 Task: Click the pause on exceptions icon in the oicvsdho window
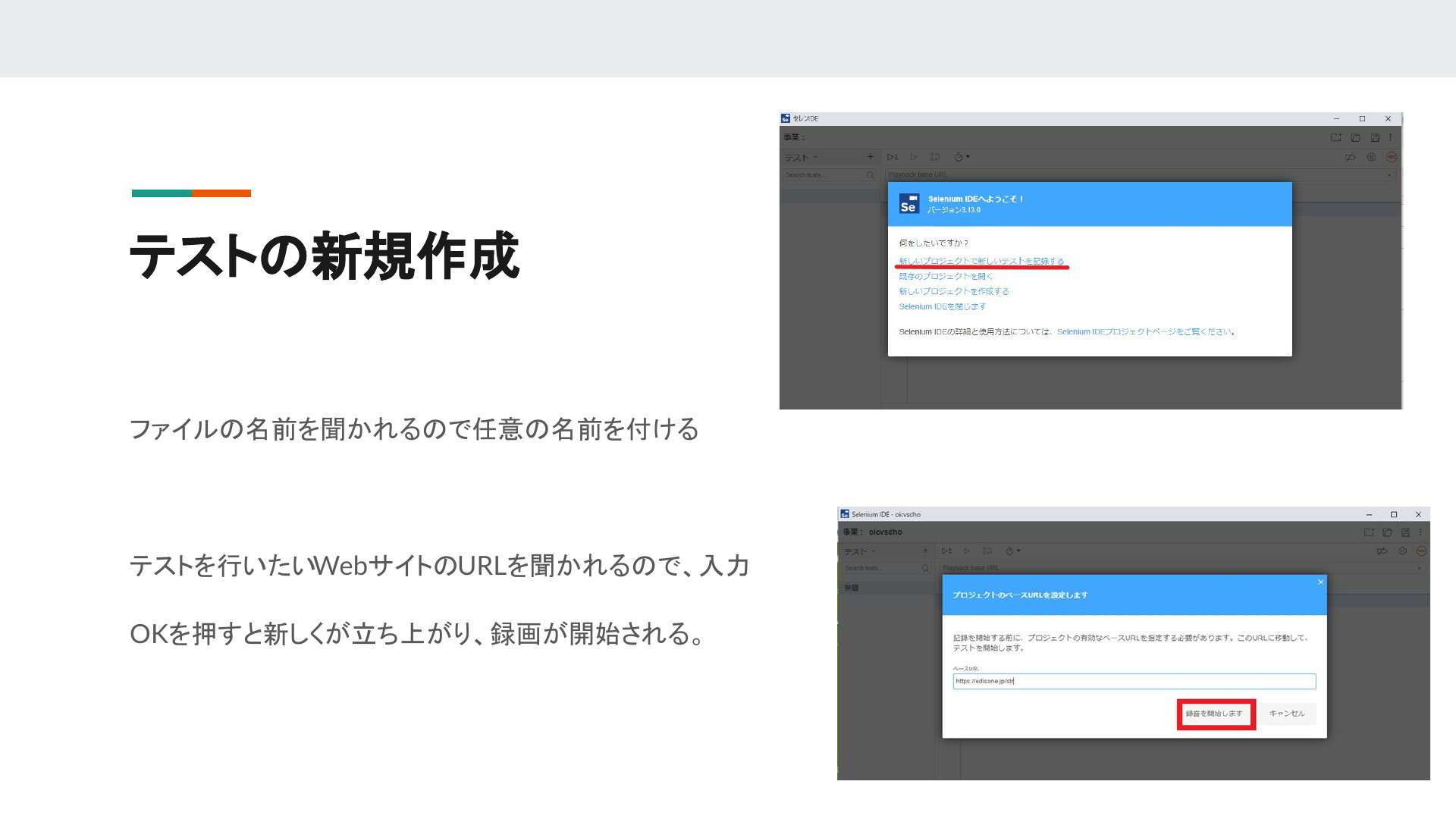[1402, 551]
